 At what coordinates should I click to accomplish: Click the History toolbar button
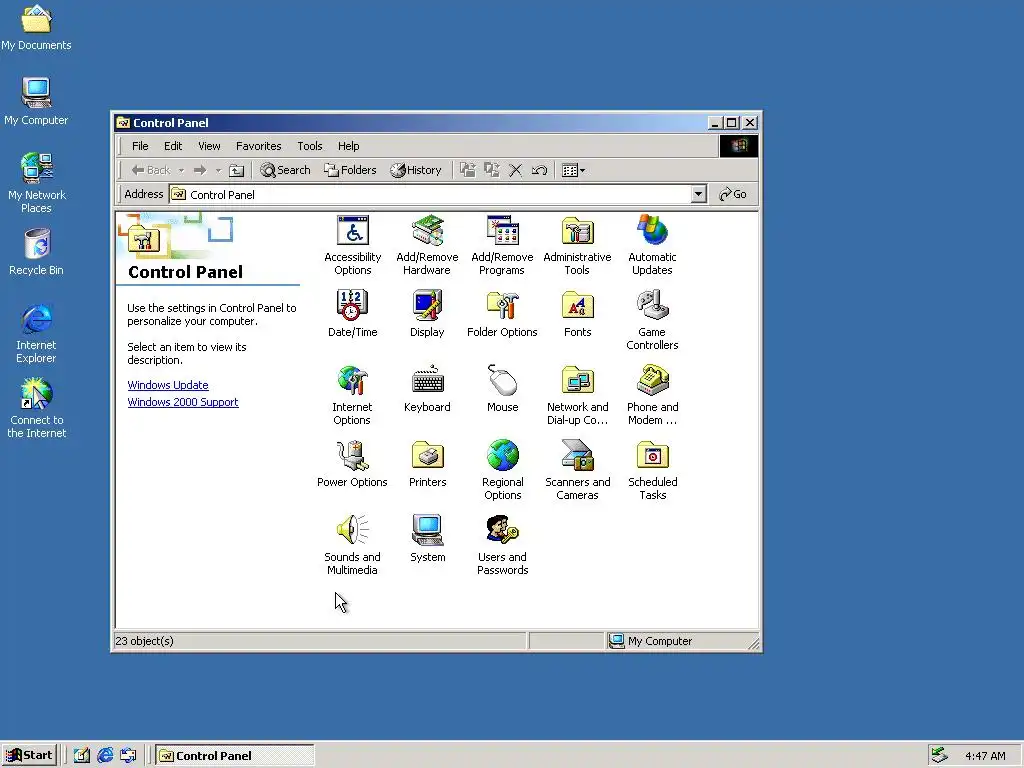click(416, 170)
